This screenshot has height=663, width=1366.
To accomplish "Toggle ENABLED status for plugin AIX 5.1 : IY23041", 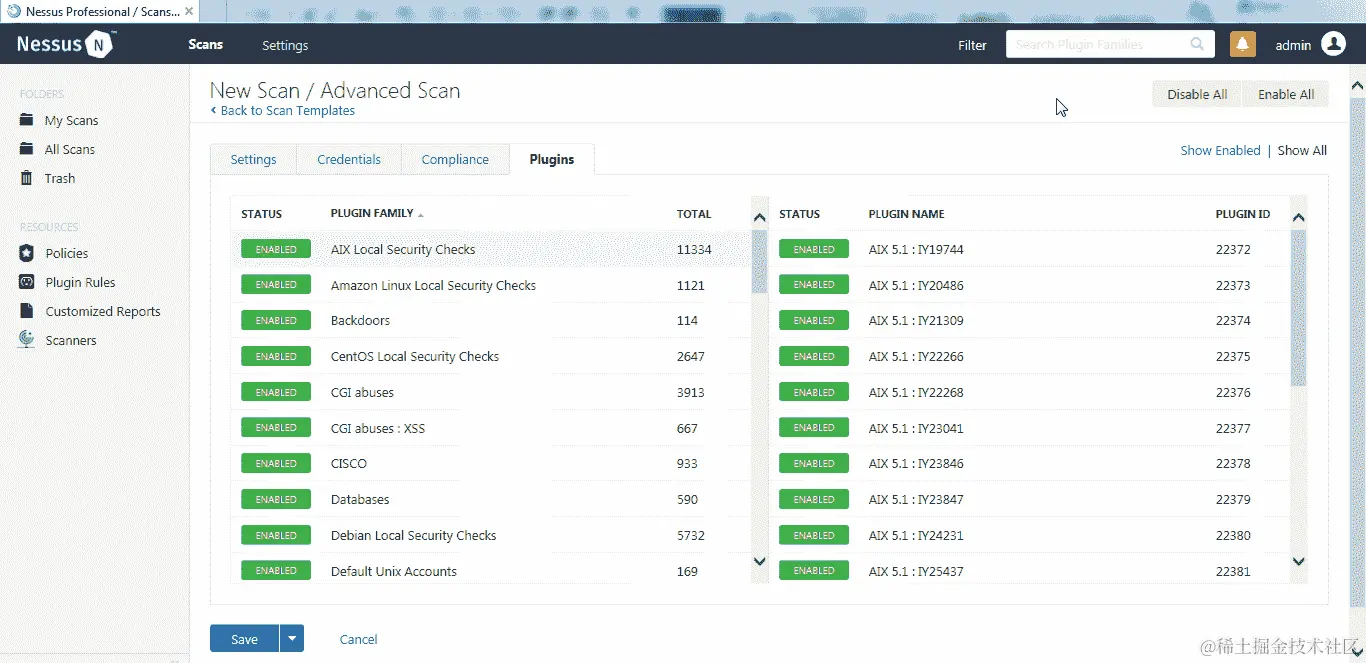I will (814, 428).
